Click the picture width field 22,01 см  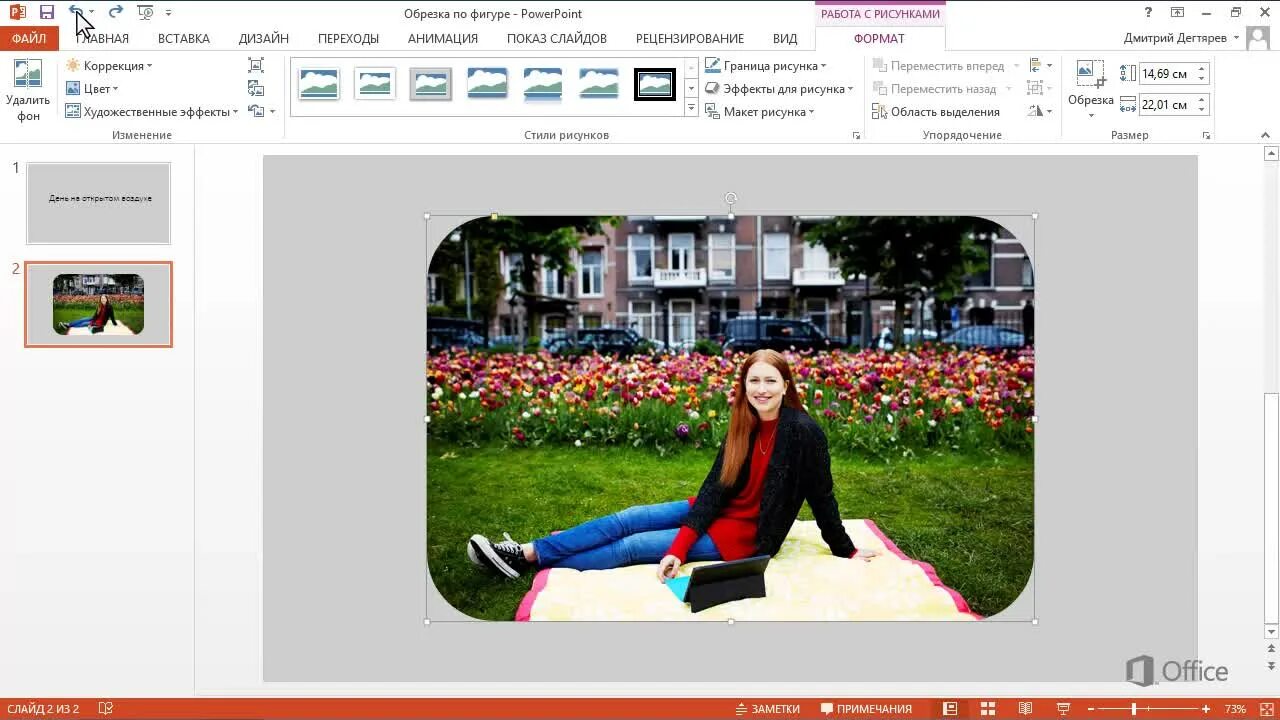[x=1167, y=104]
